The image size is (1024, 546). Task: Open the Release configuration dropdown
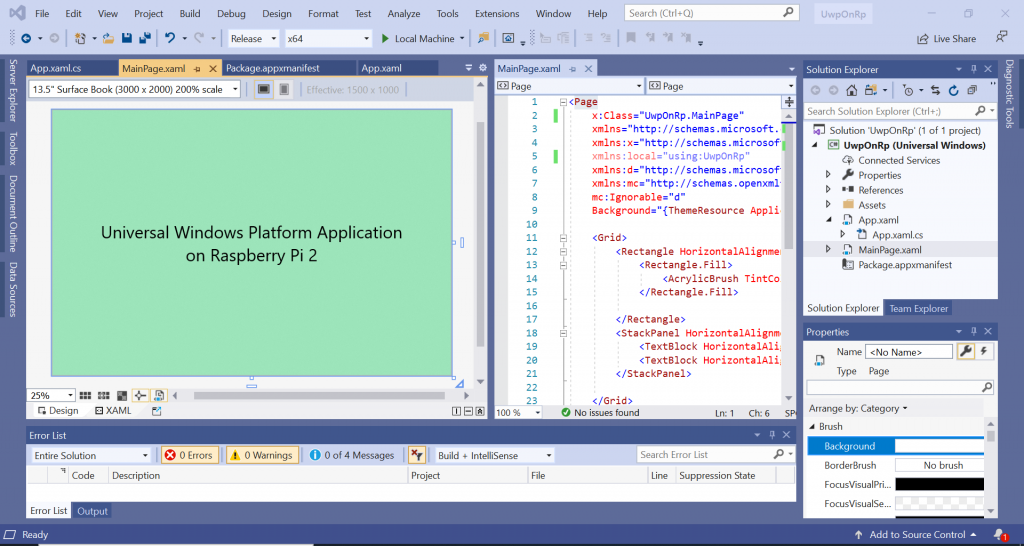coord(253,39)
